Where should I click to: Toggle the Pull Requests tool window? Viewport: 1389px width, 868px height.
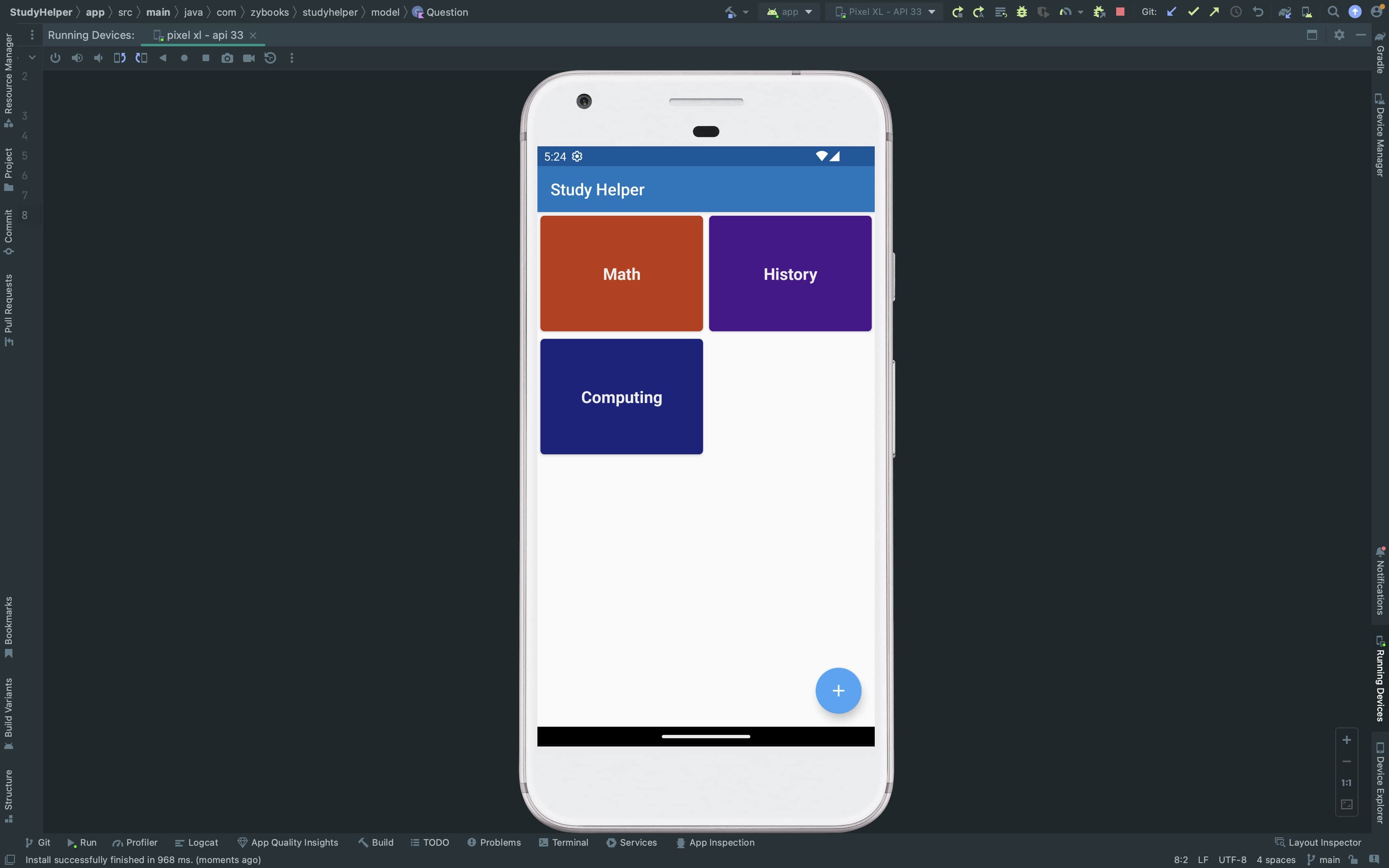point(9,310)
